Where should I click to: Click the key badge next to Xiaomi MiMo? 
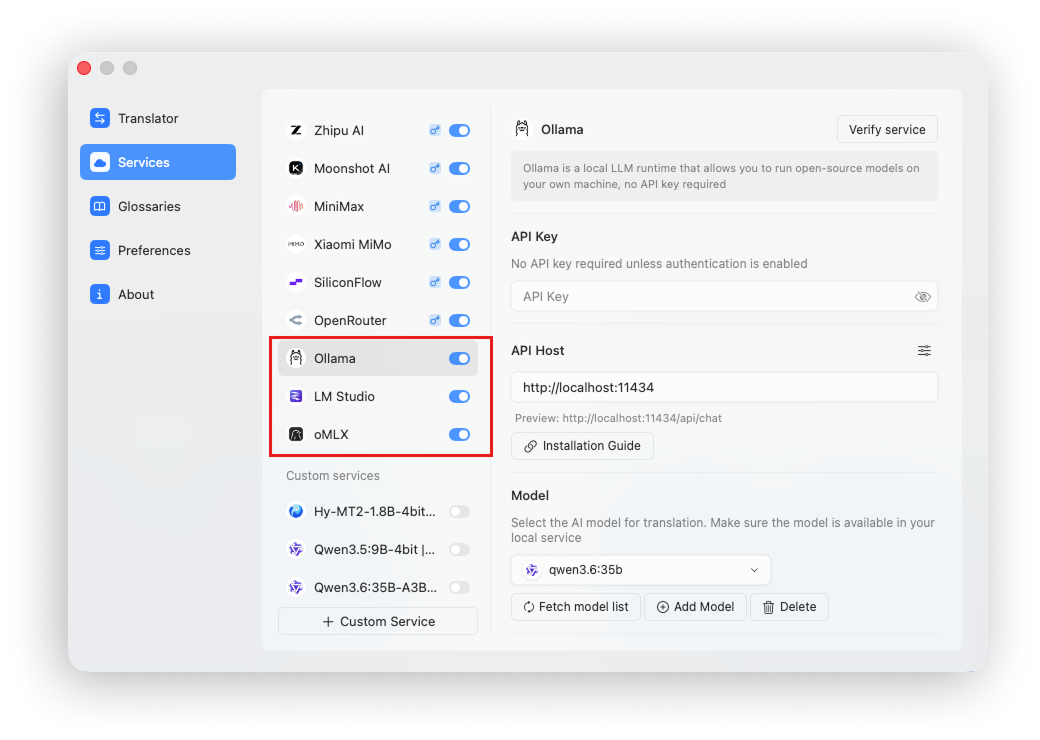pyautogui.click(x=434, y=245)
